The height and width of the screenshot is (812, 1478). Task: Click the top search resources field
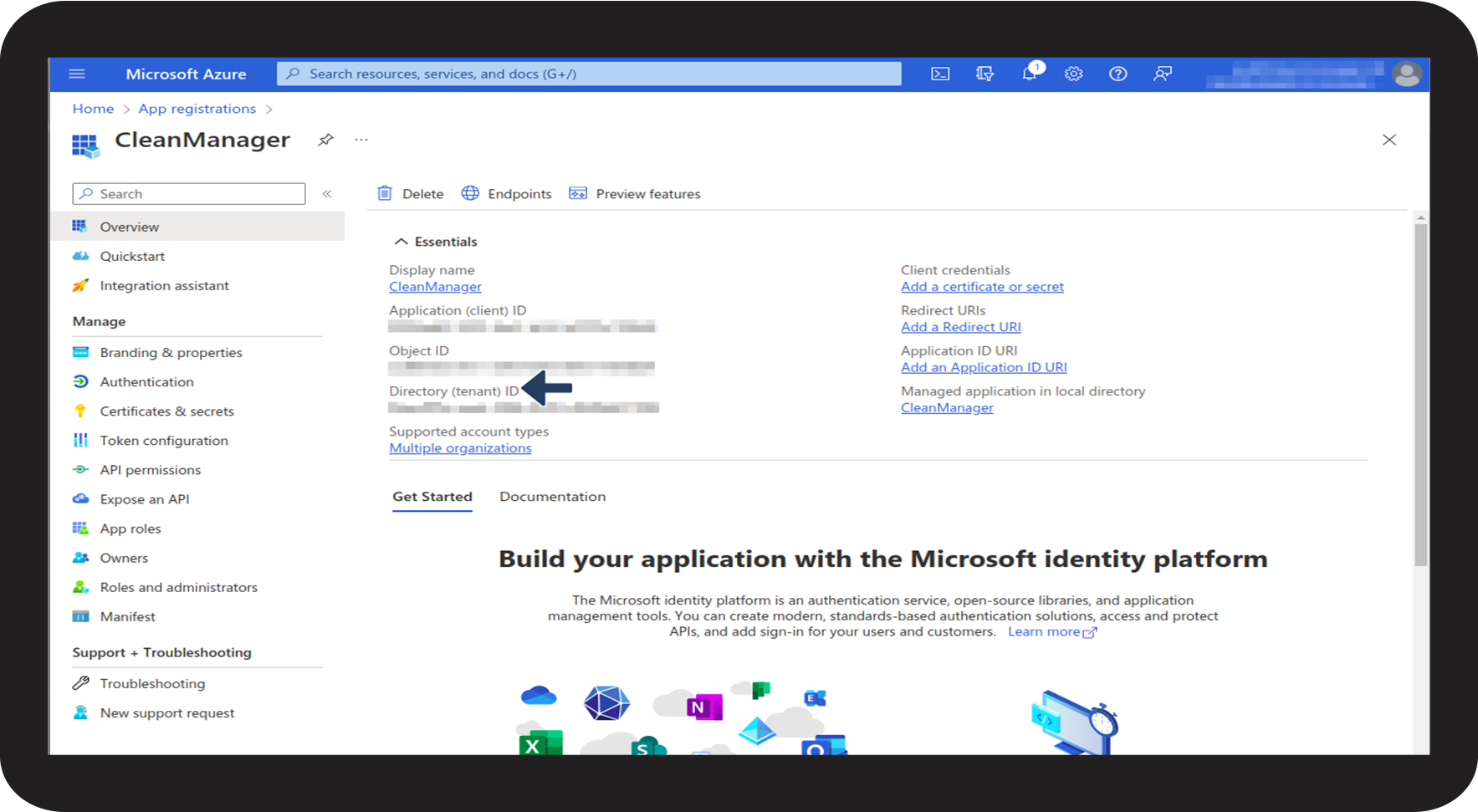click(589, 74)
